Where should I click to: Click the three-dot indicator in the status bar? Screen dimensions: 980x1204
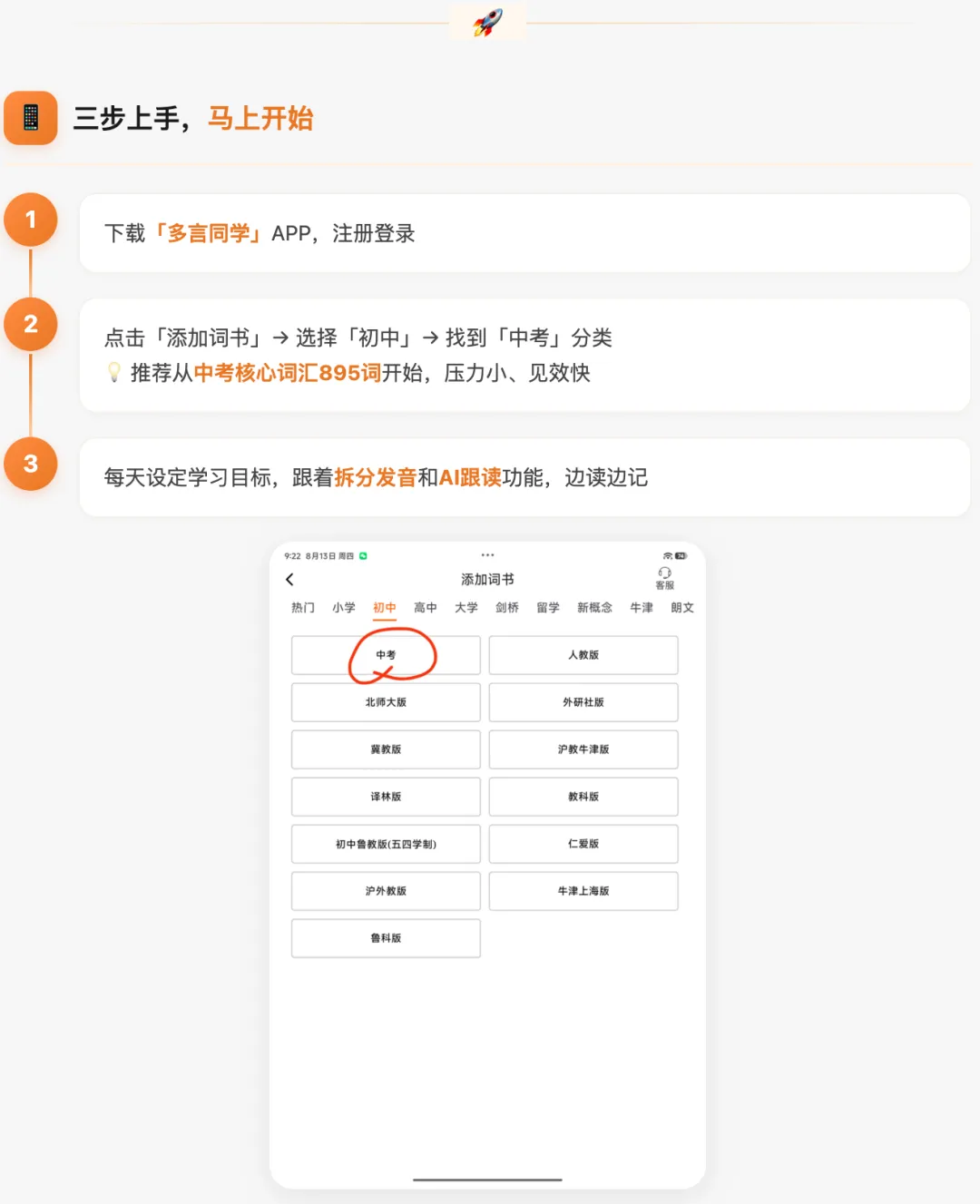tap(487, 554)
